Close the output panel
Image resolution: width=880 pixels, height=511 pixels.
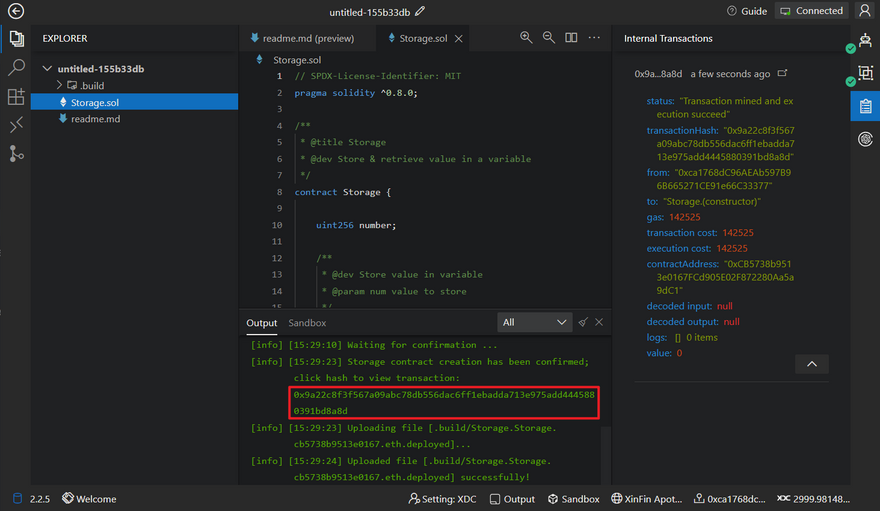point(599,322)
